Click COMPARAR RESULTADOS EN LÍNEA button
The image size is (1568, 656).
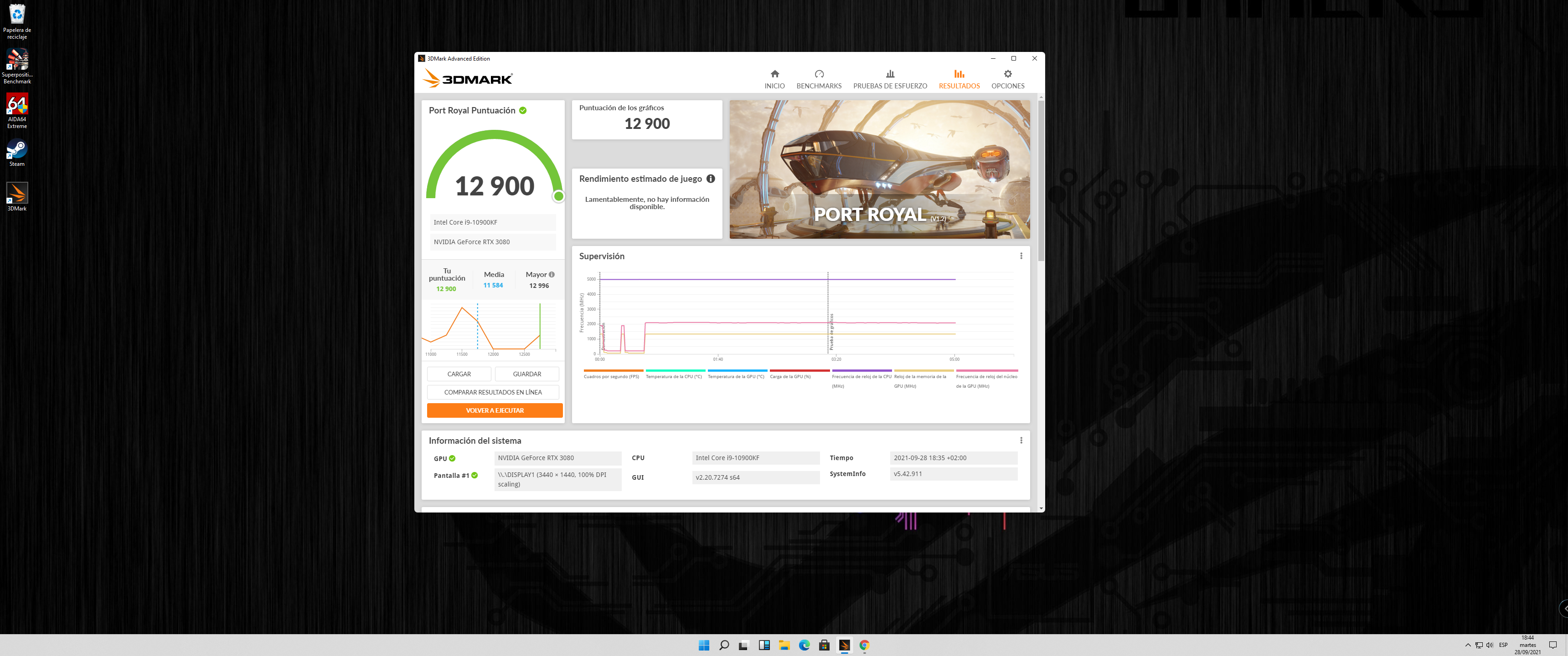[493, 392]
